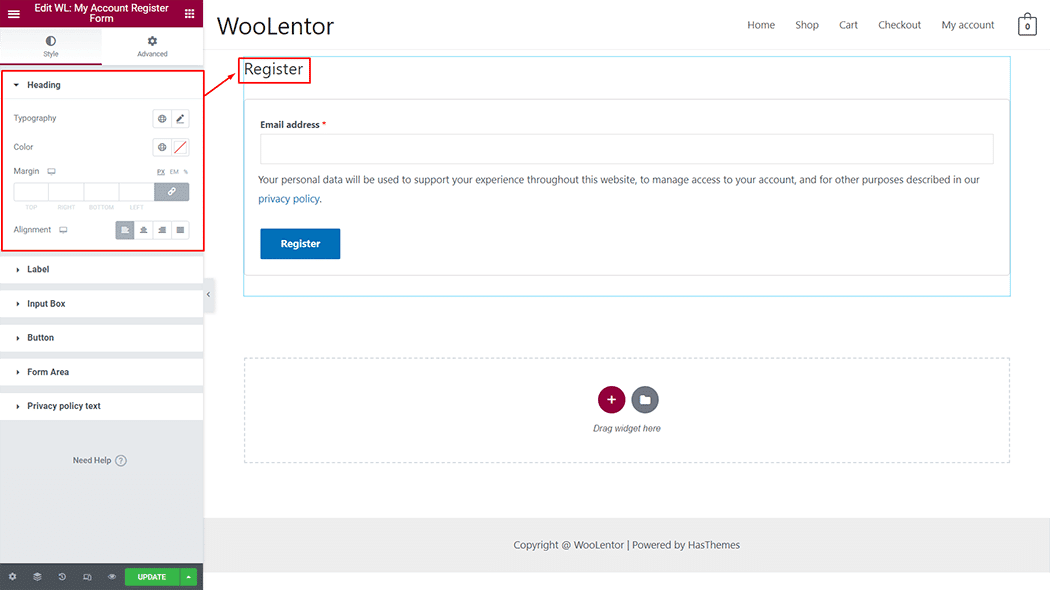Expand the Label section
This screenshot has height=590, width=1050.
pos(38,269)
